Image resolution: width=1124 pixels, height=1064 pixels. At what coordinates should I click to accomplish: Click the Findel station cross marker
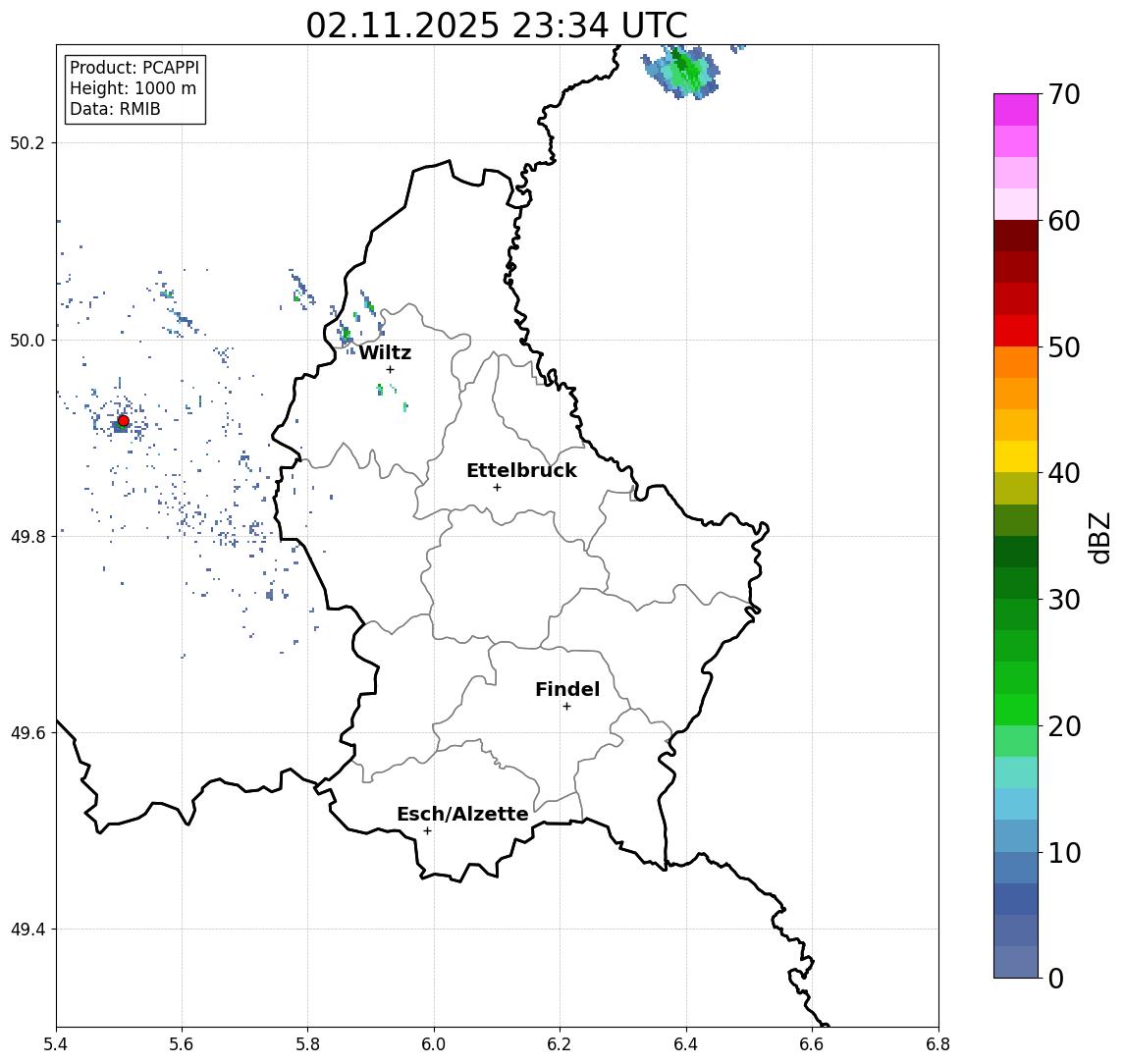point(566,707)
